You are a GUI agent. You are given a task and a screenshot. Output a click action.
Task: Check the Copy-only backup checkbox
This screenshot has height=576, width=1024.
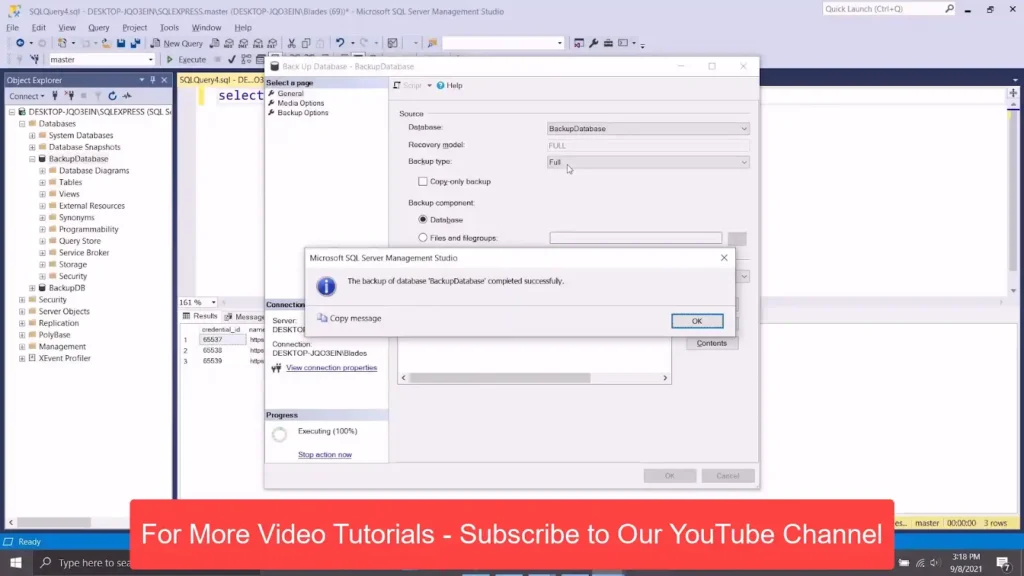(423, 182)
